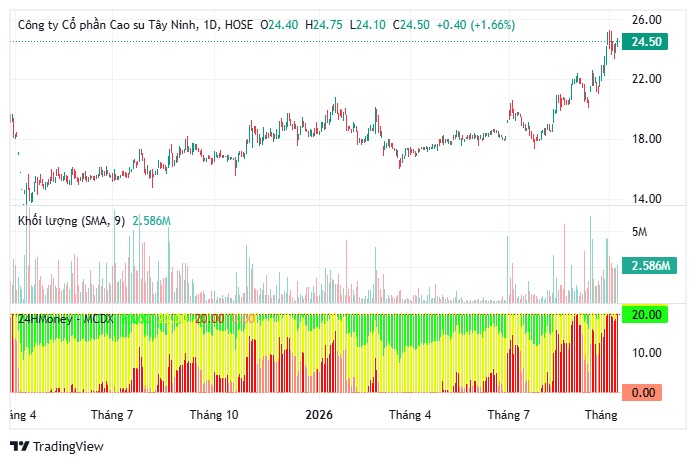This screenshot has width=696, height=464.
Task: Click the green 2.586M volume axis tag
Action: coord(649,266)
